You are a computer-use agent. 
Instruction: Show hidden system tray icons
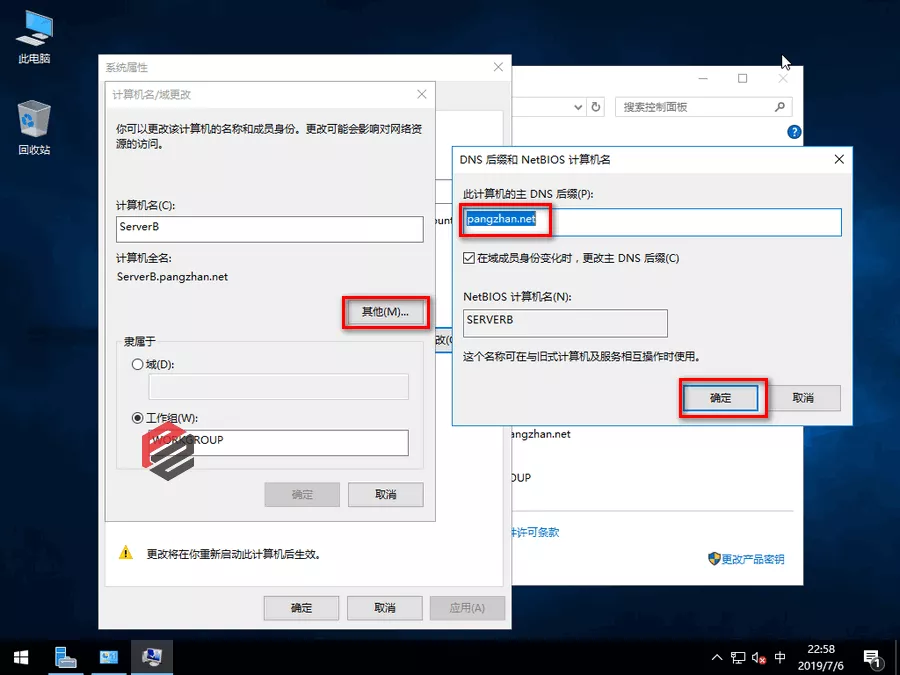point(716,658)
